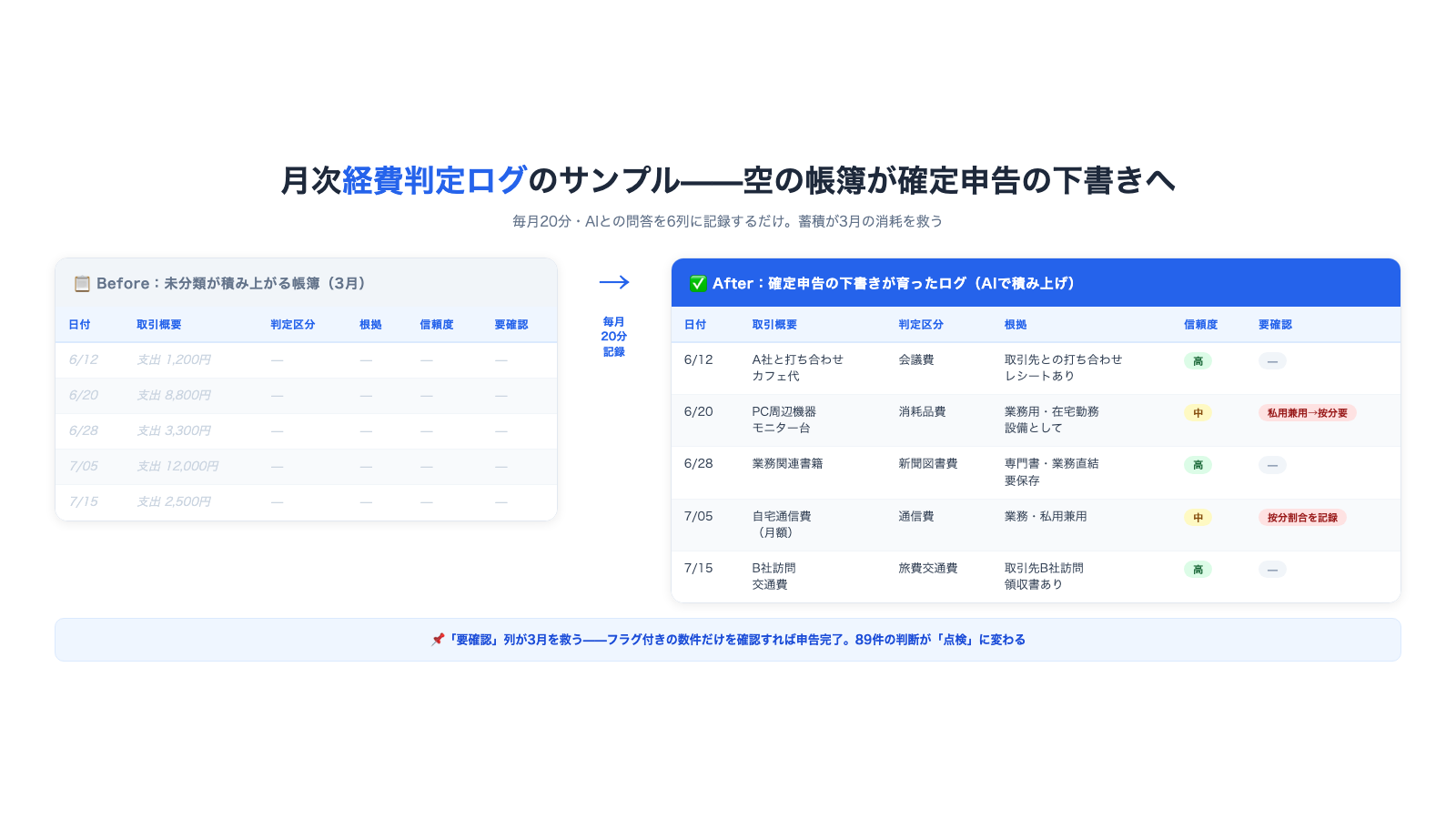Image resolution: width=1456 pixels, height=819 pixels.
Task: Click the clipboard icon in the Before header
Action: click(82, 284)
